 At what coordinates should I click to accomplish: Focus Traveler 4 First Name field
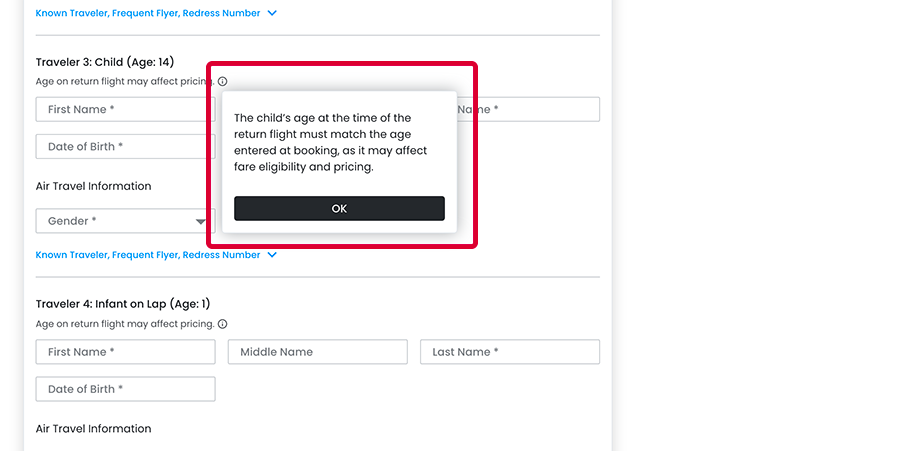pos(125,352)
